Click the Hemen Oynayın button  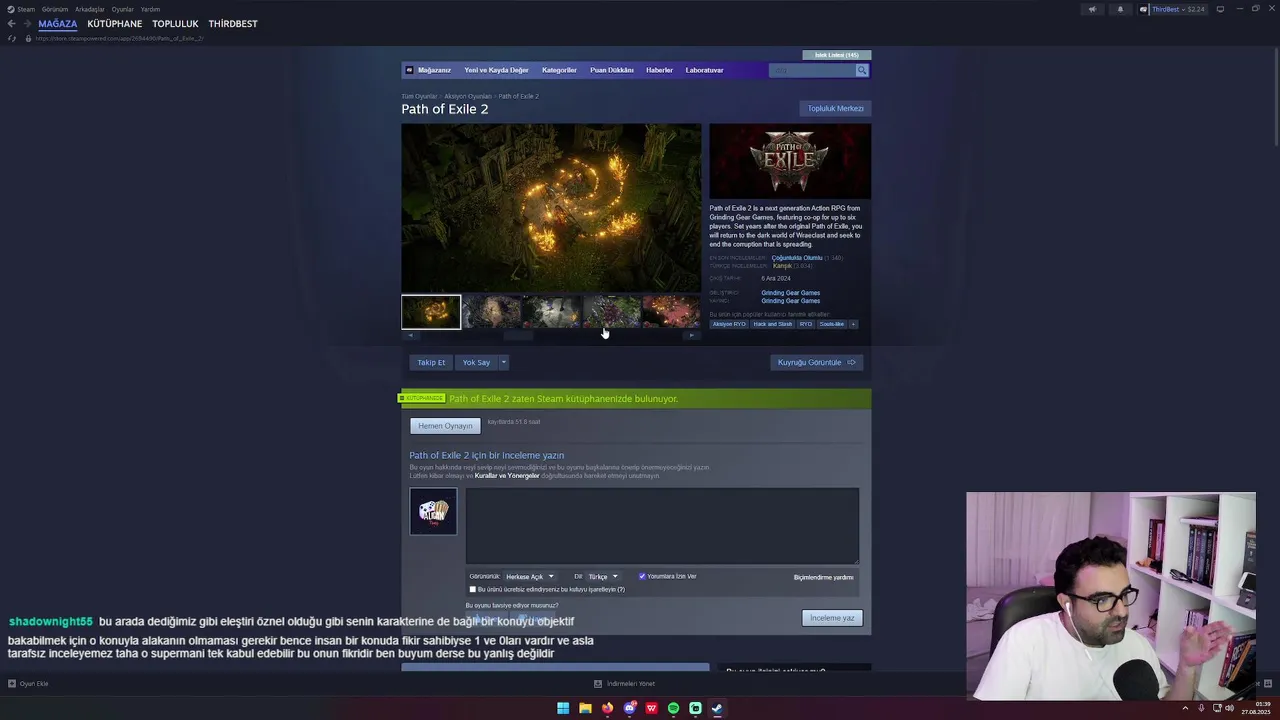pyautogui.click(x=445, y=426)
